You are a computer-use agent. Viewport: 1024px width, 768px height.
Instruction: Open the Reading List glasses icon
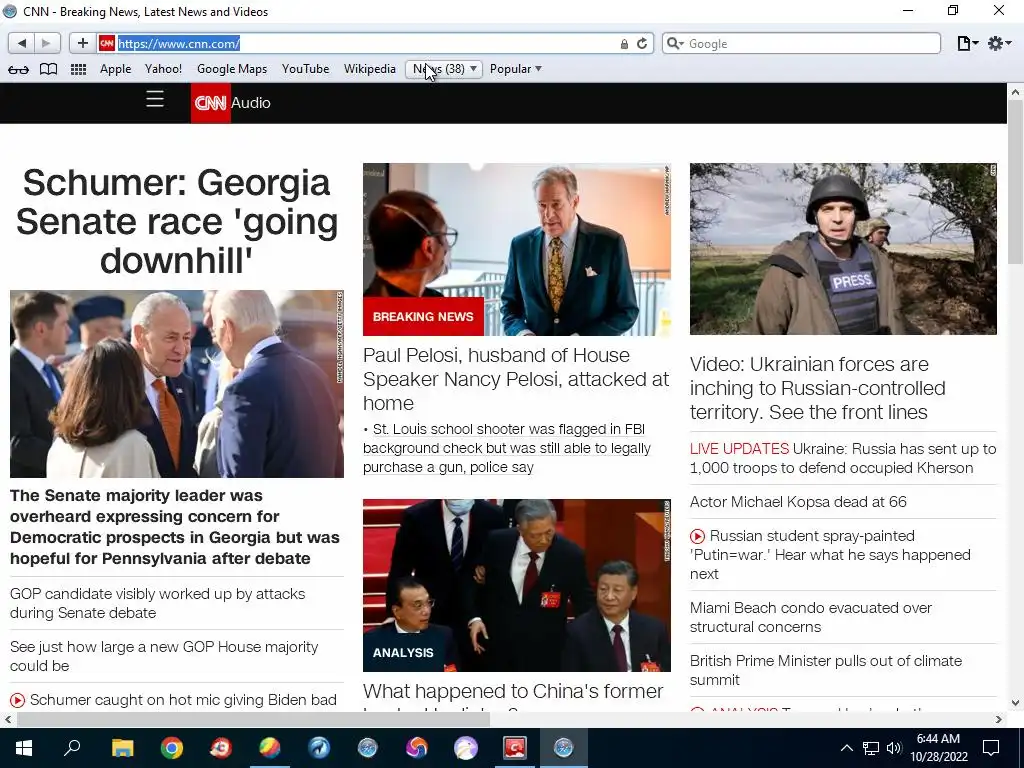(x=18, y=69)
